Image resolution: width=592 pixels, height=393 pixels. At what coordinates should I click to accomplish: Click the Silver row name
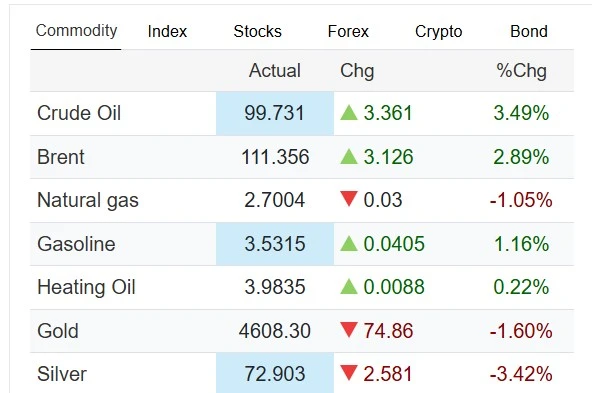(x=62, y=374)
